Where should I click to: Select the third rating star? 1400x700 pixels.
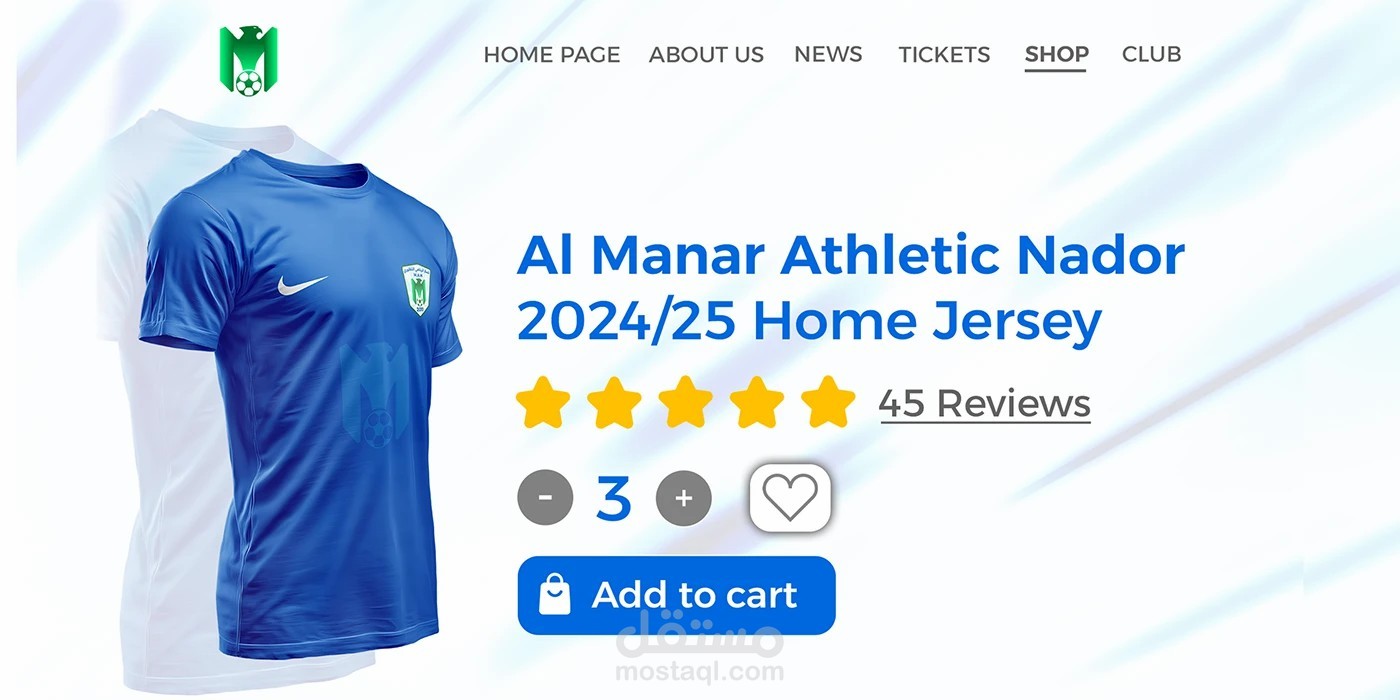[x=685, y=402]
